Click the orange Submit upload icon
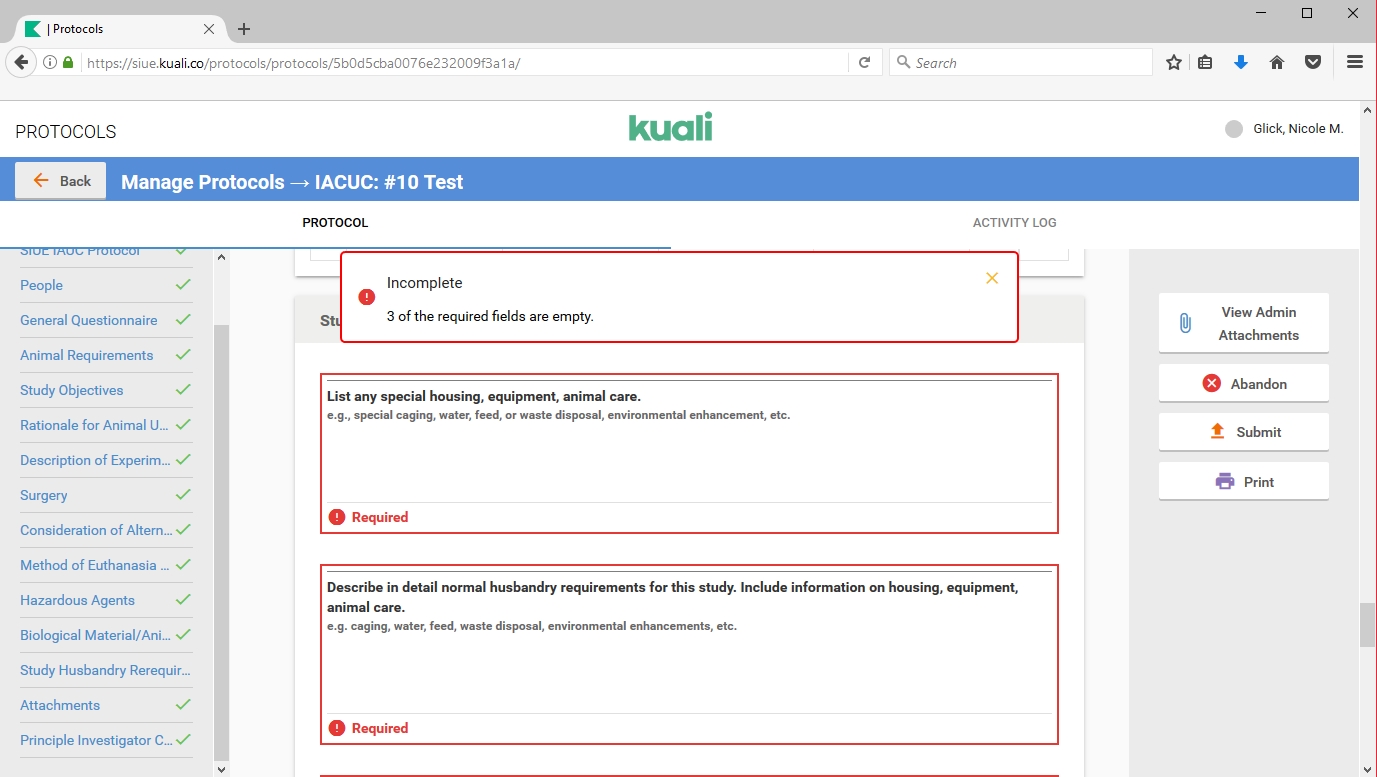 [x=1217, y=432]
